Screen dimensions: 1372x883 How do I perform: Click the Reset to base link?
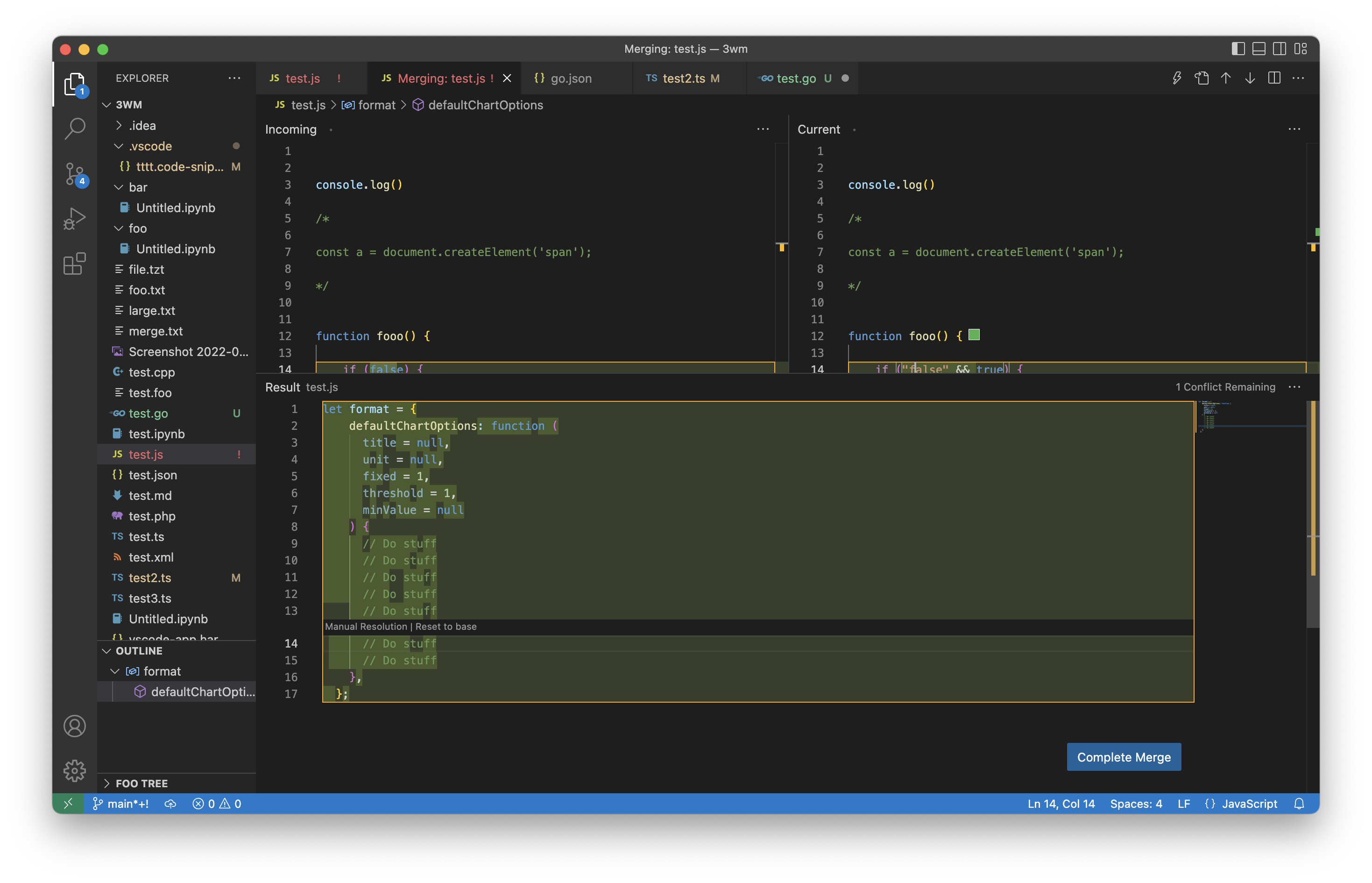tap(446, 626)
